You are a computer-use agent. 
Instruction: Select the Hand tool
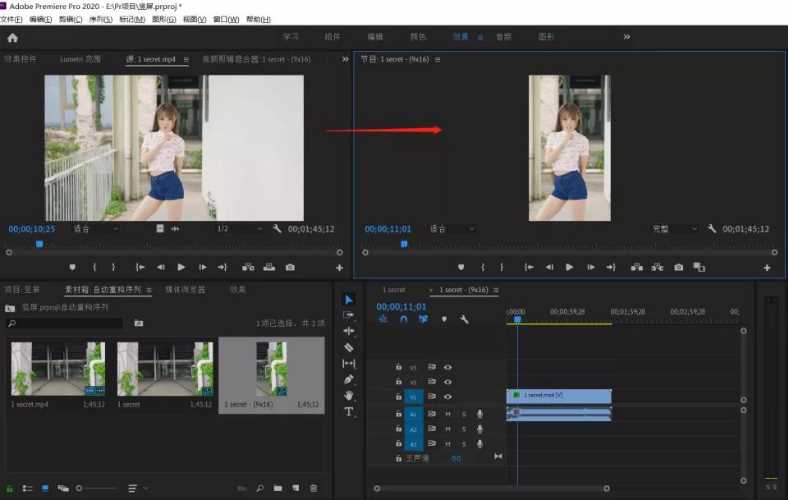coord(349,396)
